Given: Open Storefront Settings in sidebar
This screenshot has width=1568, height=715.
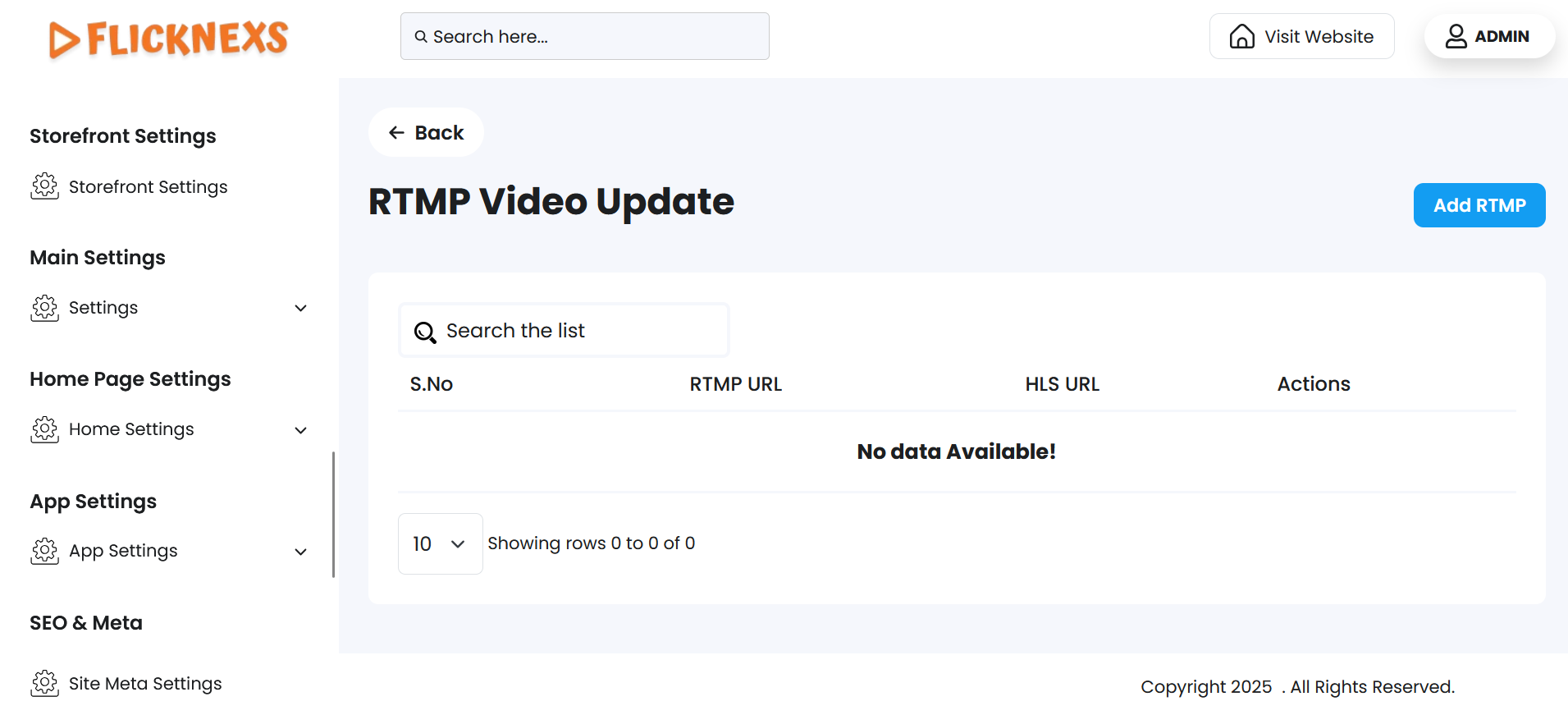Looking at the screenshot, I should tap(148, 187).
